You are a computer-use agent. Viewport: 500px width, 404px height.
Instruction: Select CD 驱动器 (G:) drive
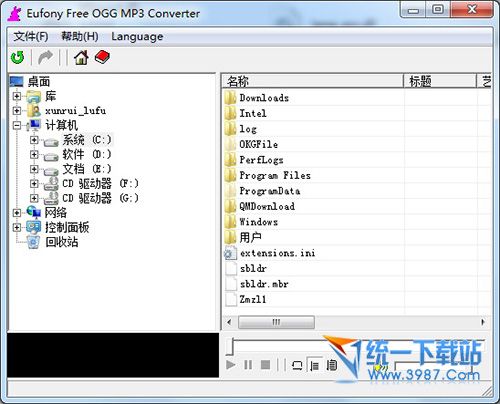[100, 198]
